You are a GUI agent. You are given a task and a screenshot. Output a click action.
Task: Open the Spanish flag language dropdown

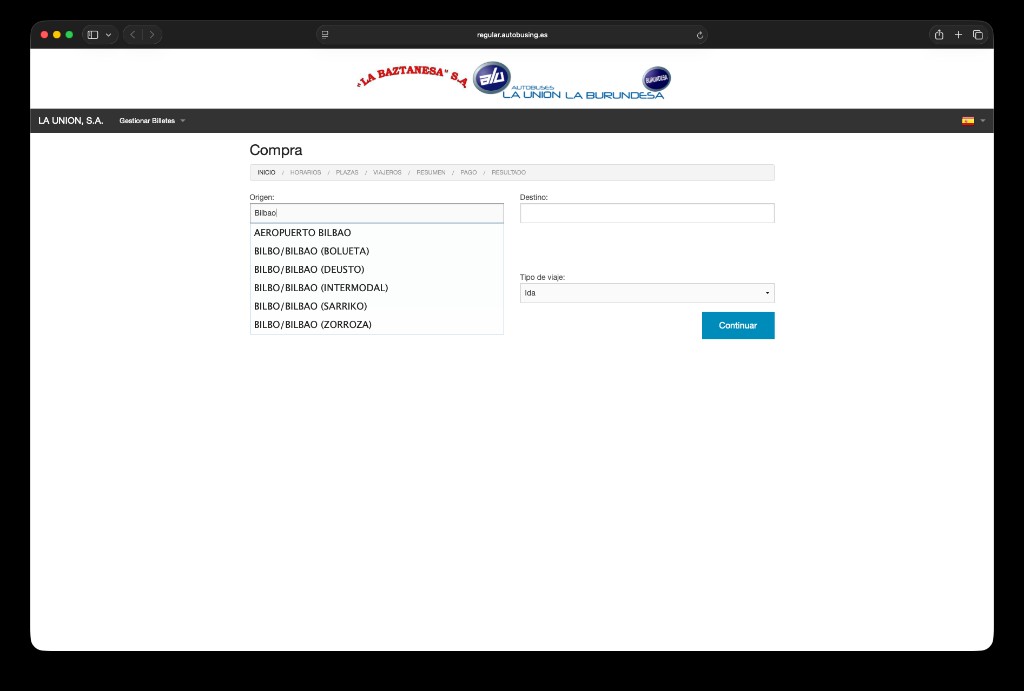[x=973, y=121]
